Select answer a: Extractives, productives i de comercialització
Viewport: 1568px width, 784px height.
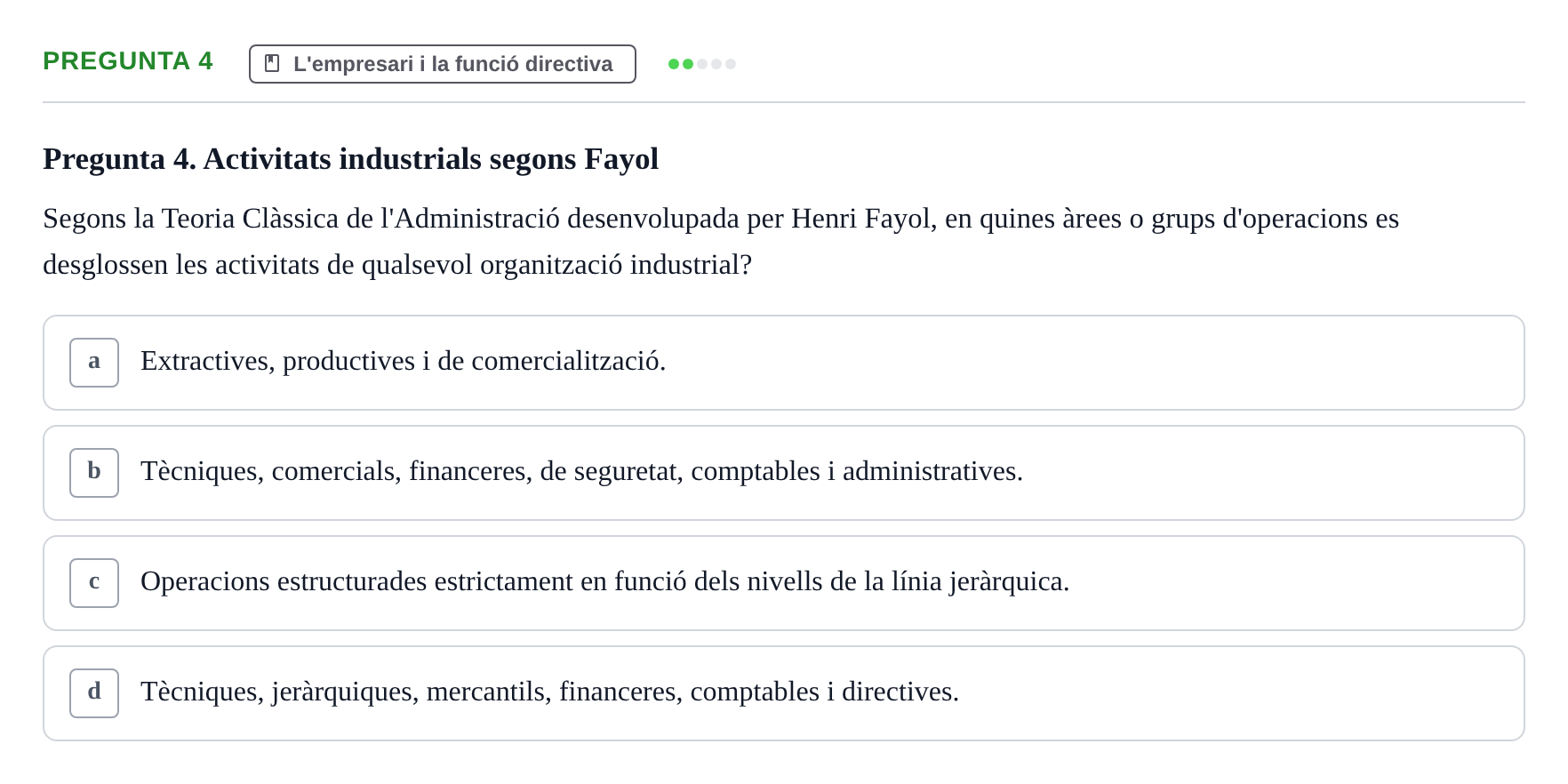click(x=784, y=363)
